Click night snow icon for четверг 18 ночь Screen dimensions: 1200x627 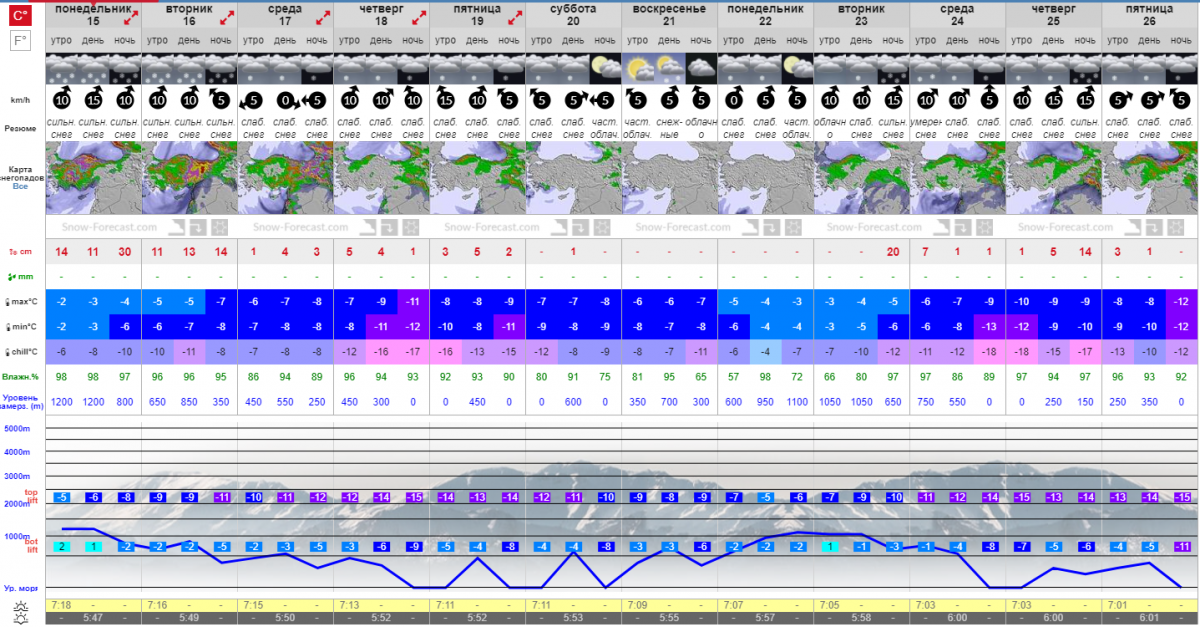click(413, 68)
